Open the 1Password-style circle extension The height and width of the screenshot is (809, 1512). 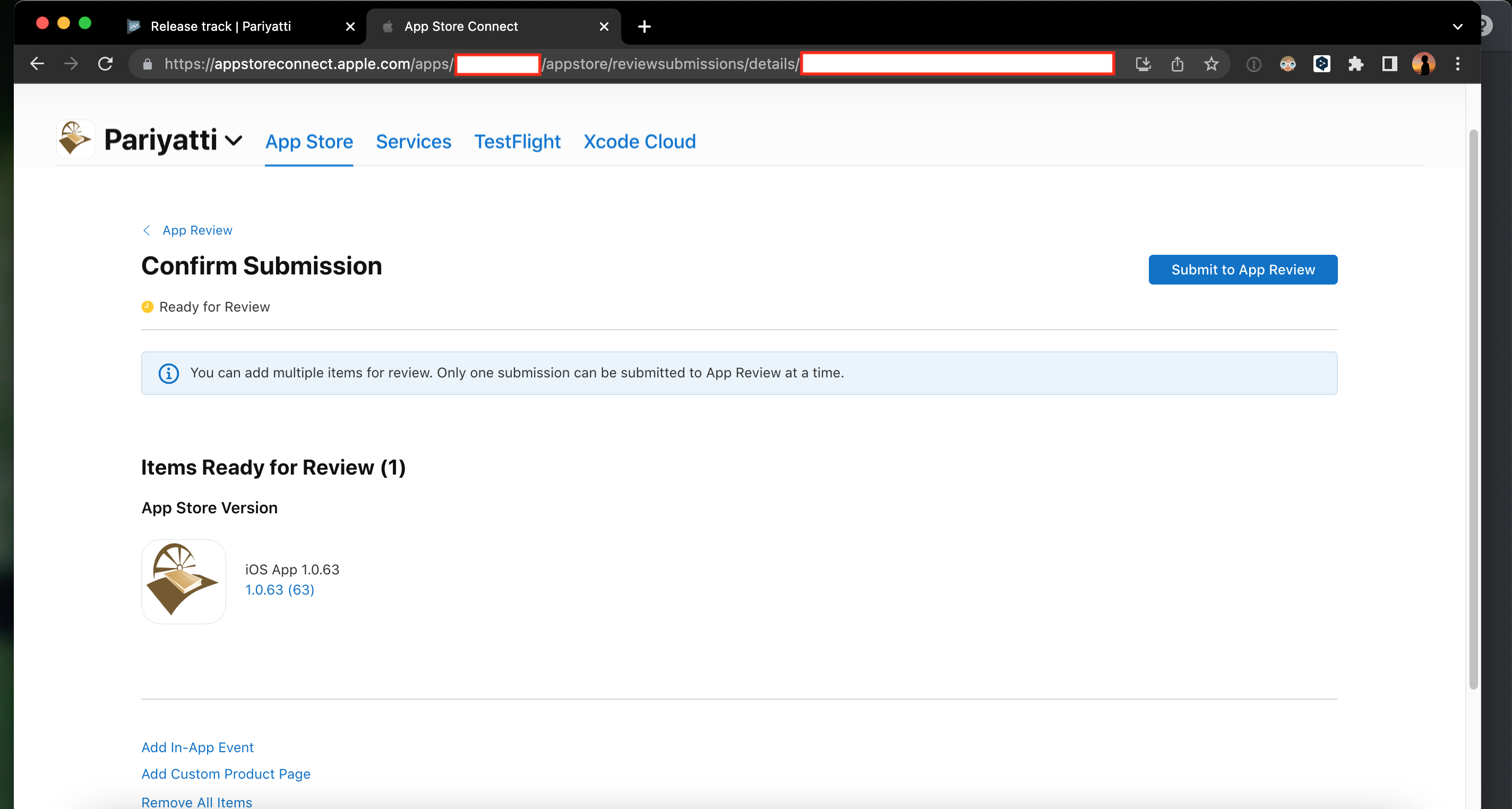1253,64
